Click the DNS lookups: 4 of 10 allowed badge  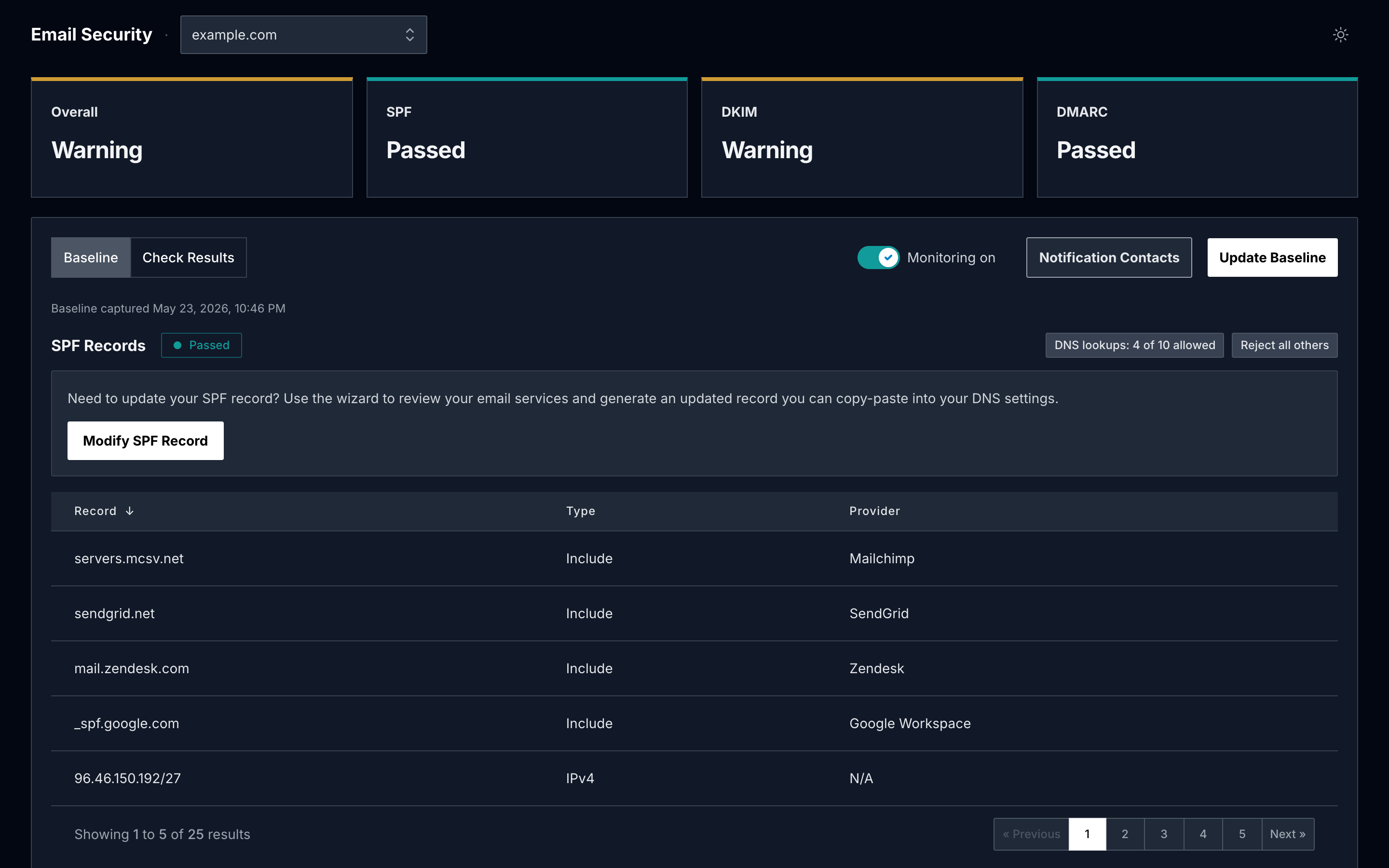coord(1134,345)
